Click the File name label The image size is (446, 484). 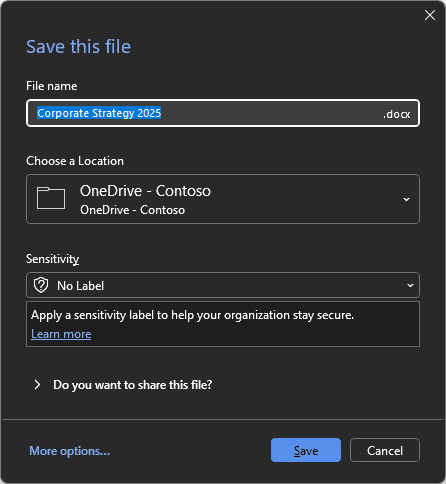pos(52,86)
